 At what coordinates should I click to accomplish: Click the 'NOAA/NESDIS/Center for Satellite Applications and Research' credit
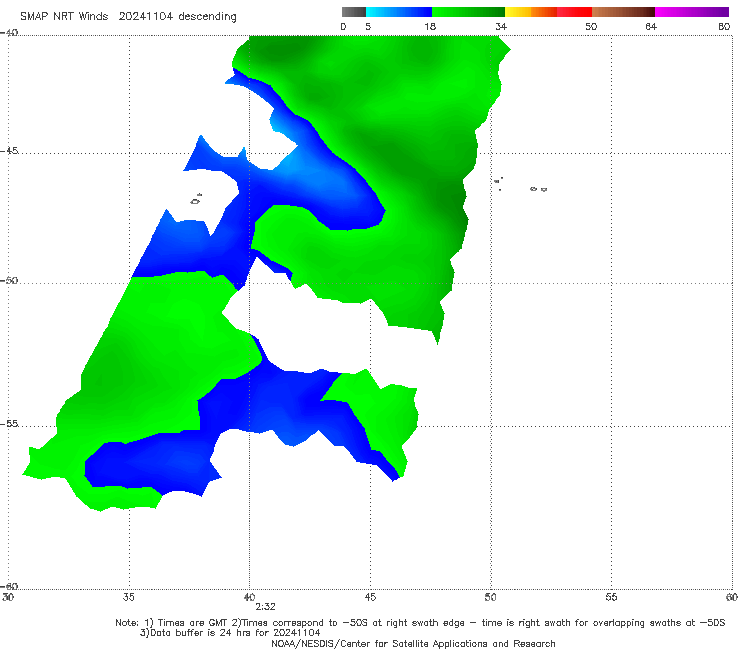point(413,643)
